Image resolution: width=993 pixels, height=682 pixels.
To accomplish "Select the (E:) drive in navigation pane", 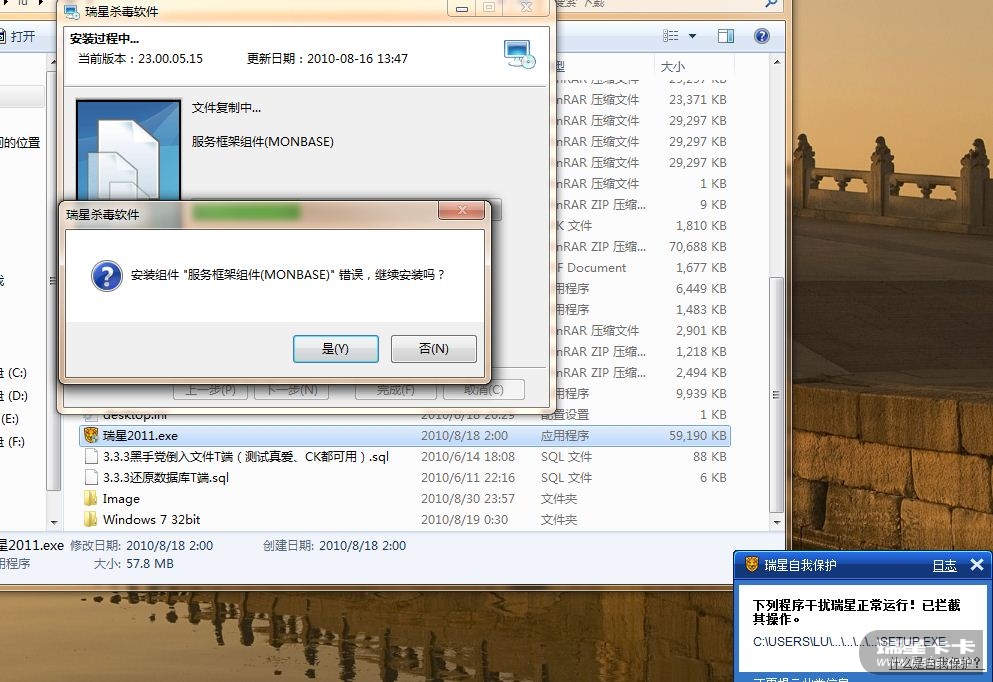I will click(x=10, y=419).
